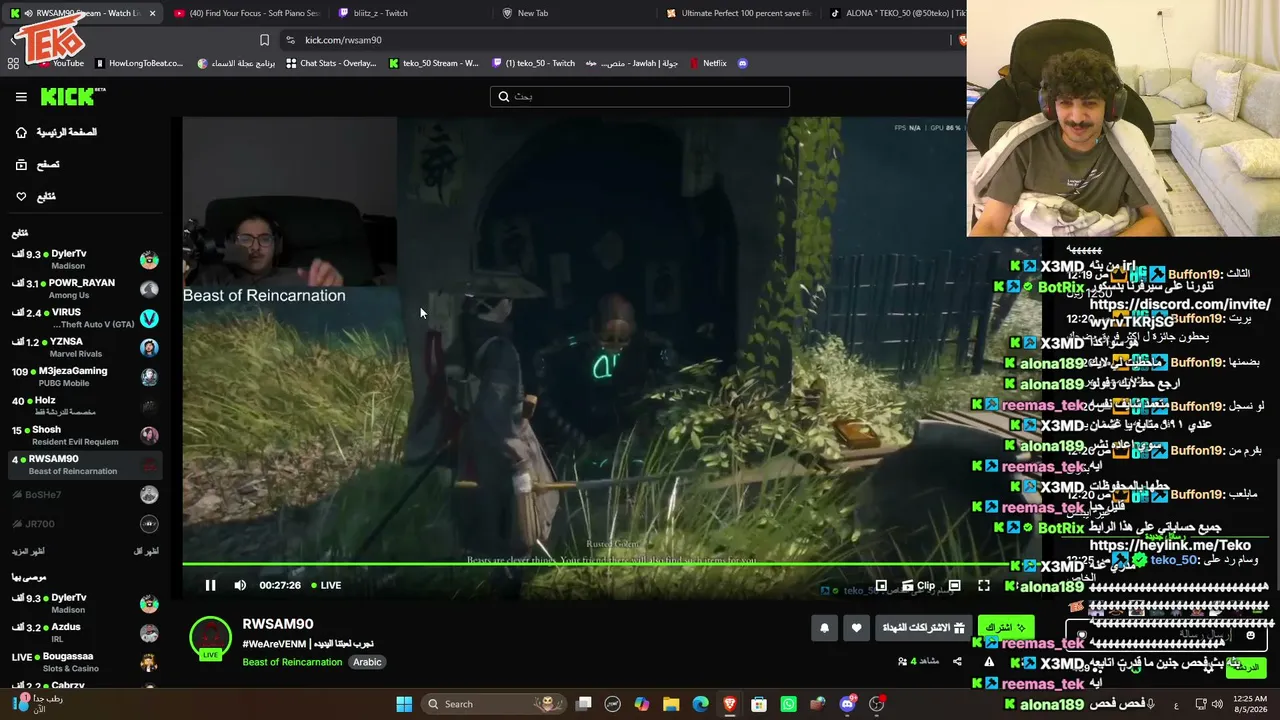Switch to the New Tab browser tab
This screenshot has height=720, width=1280.
pos(575,13)
